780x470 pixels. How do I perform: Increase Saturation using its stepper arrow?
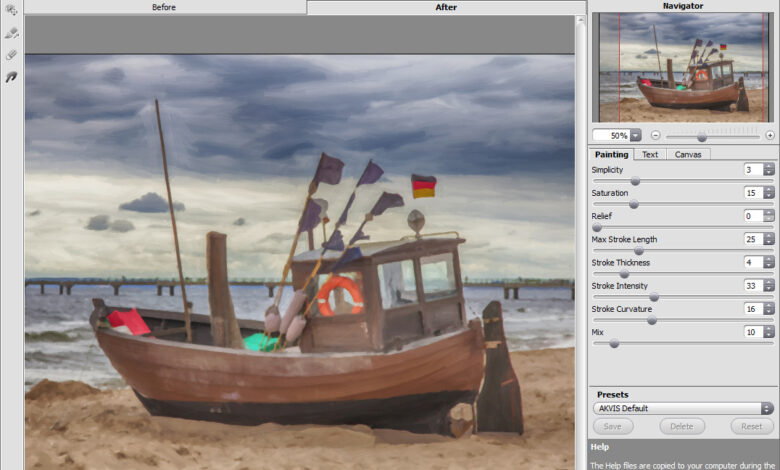tap(768, 189)
